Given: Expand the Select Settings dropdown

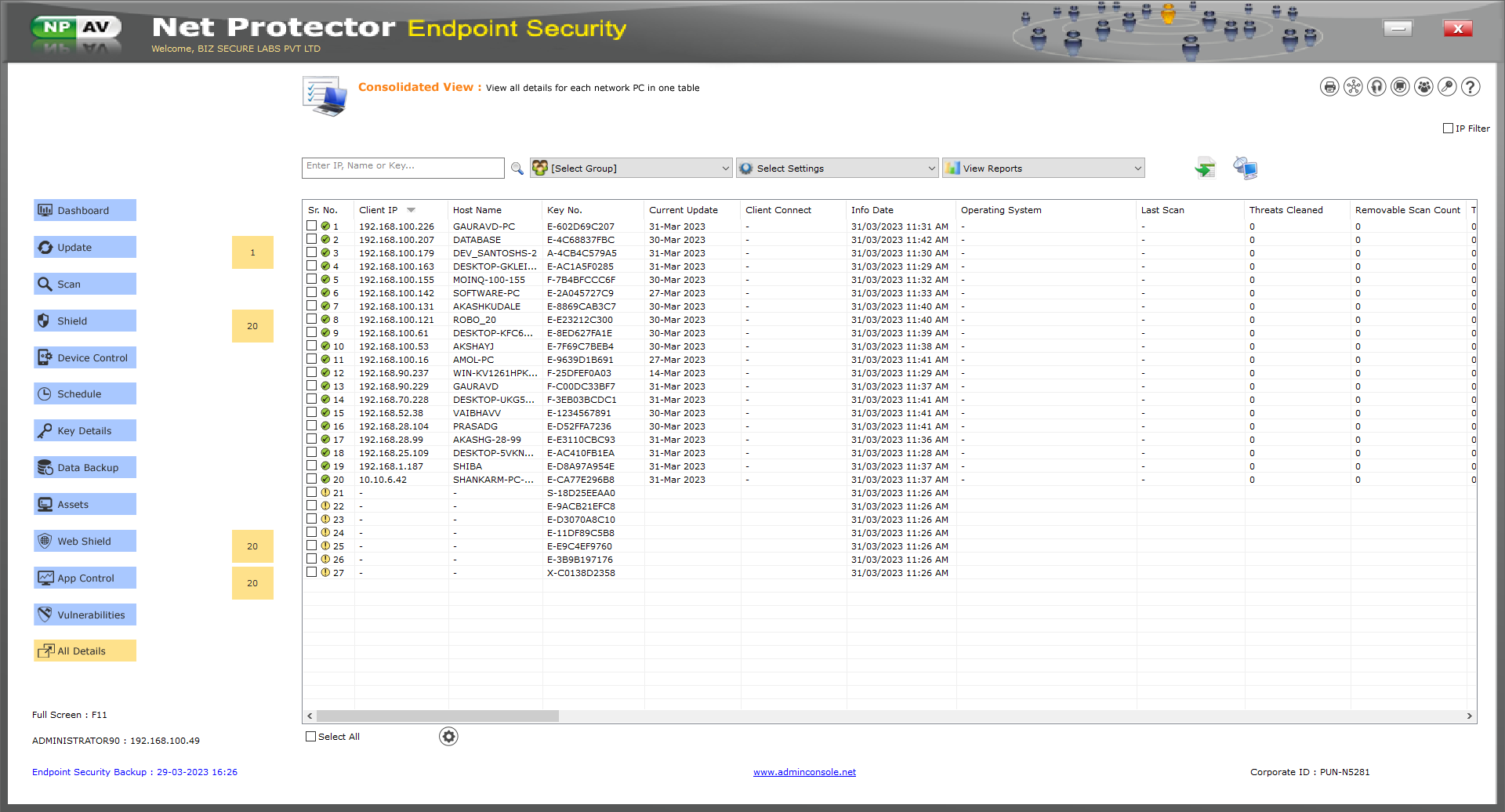Looking at the screenshot, I should (x=837, y=169).
